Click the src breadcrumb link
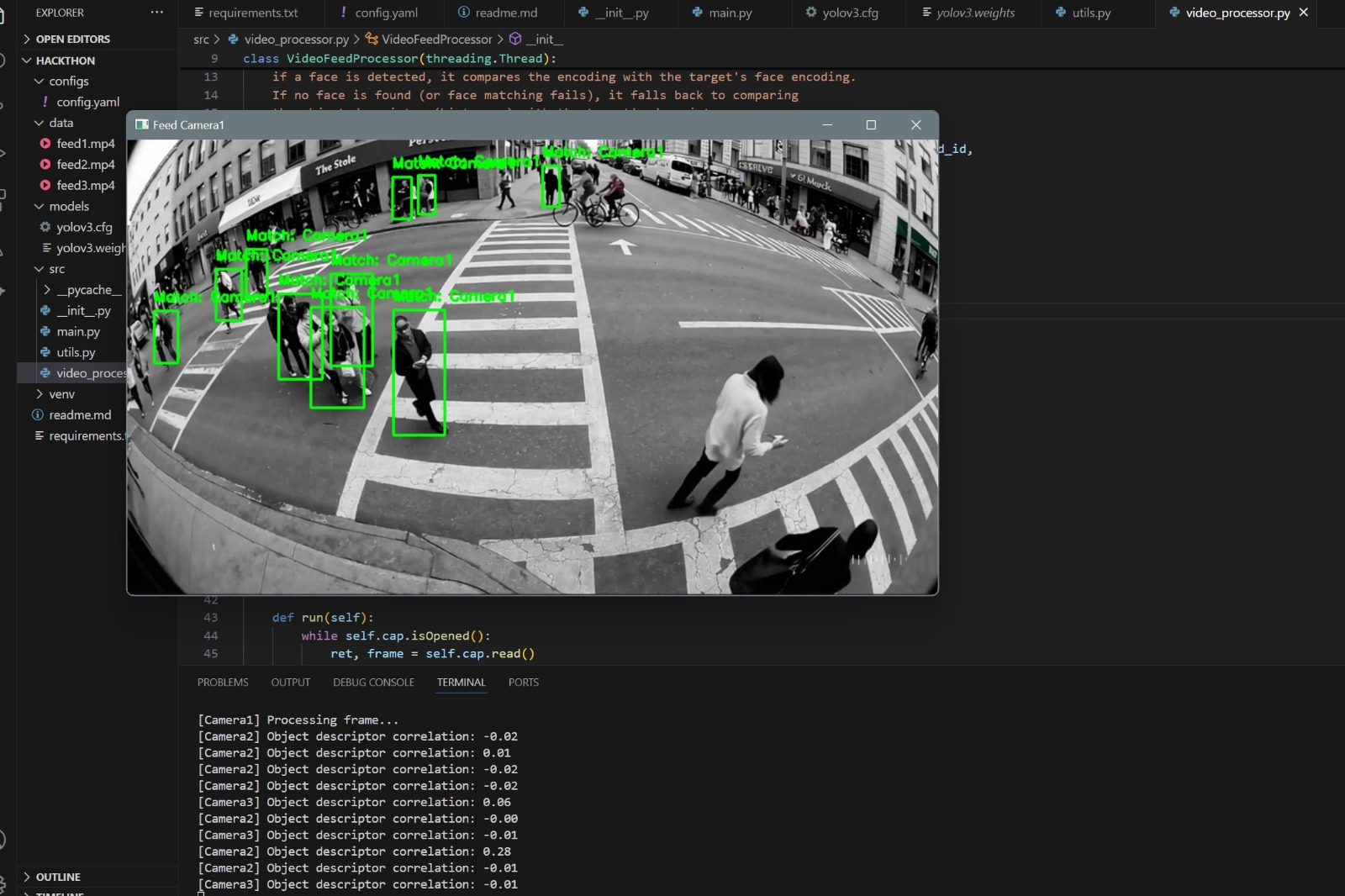Screen dimensions: 1345x896 pyautogui.click(x=202, y=39)
